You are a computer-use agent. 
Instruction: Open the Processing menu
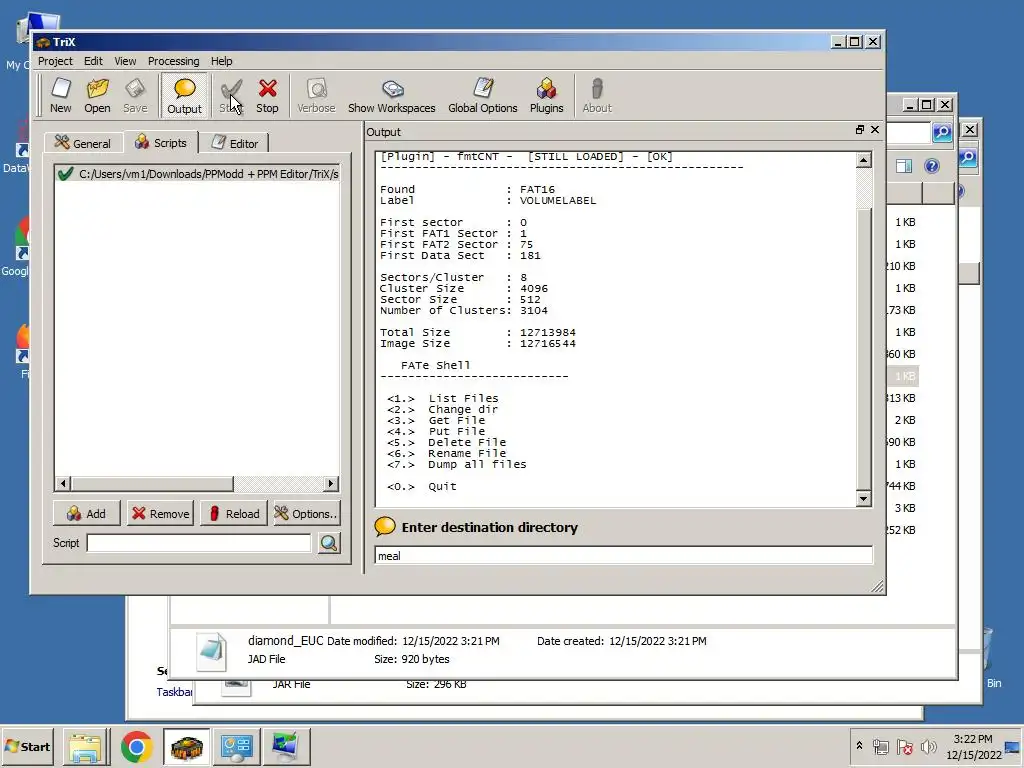[173, 61]
